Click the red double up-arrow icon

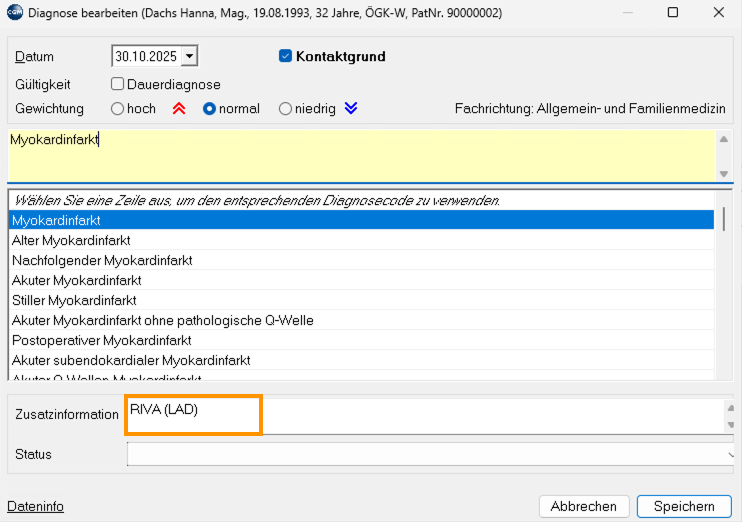[178, 109]
